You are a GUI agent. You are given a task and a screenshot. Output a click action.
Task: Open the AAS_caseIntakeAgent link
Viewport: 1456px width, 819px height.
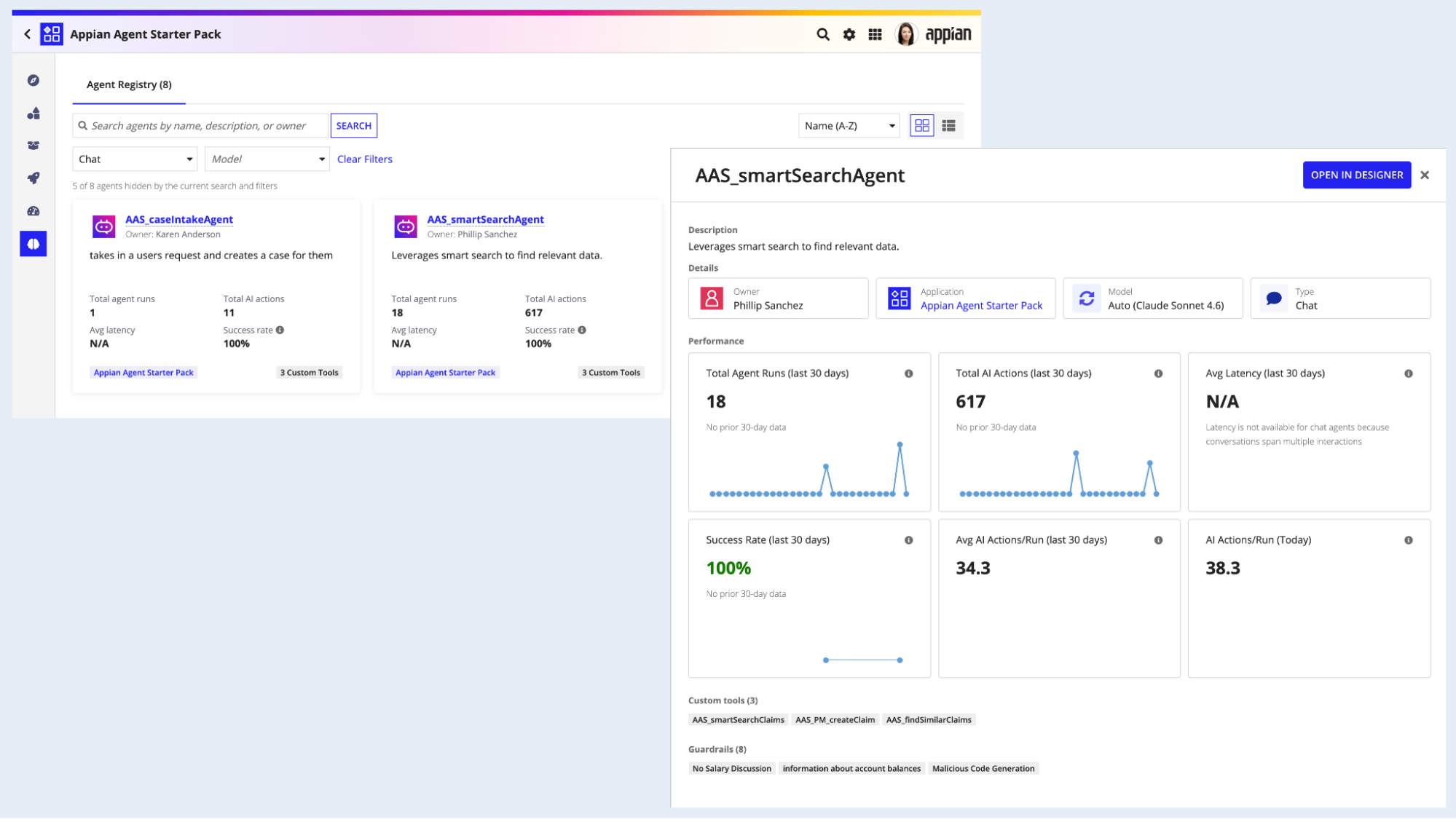pos(179,219)
